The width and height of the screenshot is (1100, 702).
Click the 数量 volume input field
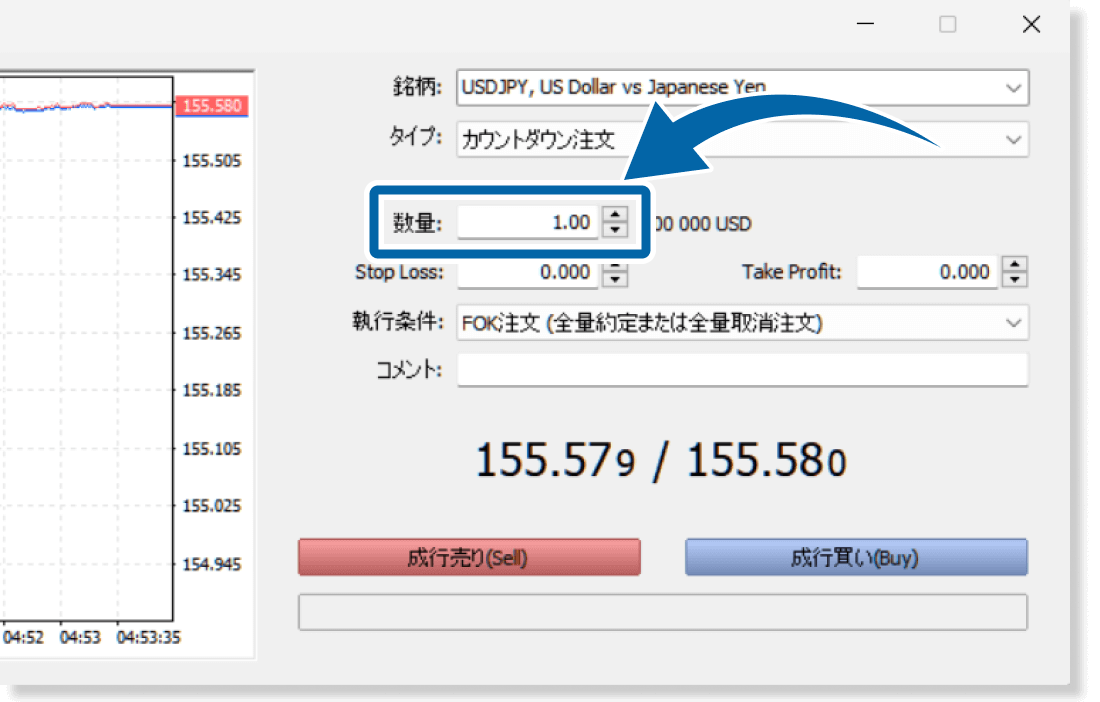528,222
